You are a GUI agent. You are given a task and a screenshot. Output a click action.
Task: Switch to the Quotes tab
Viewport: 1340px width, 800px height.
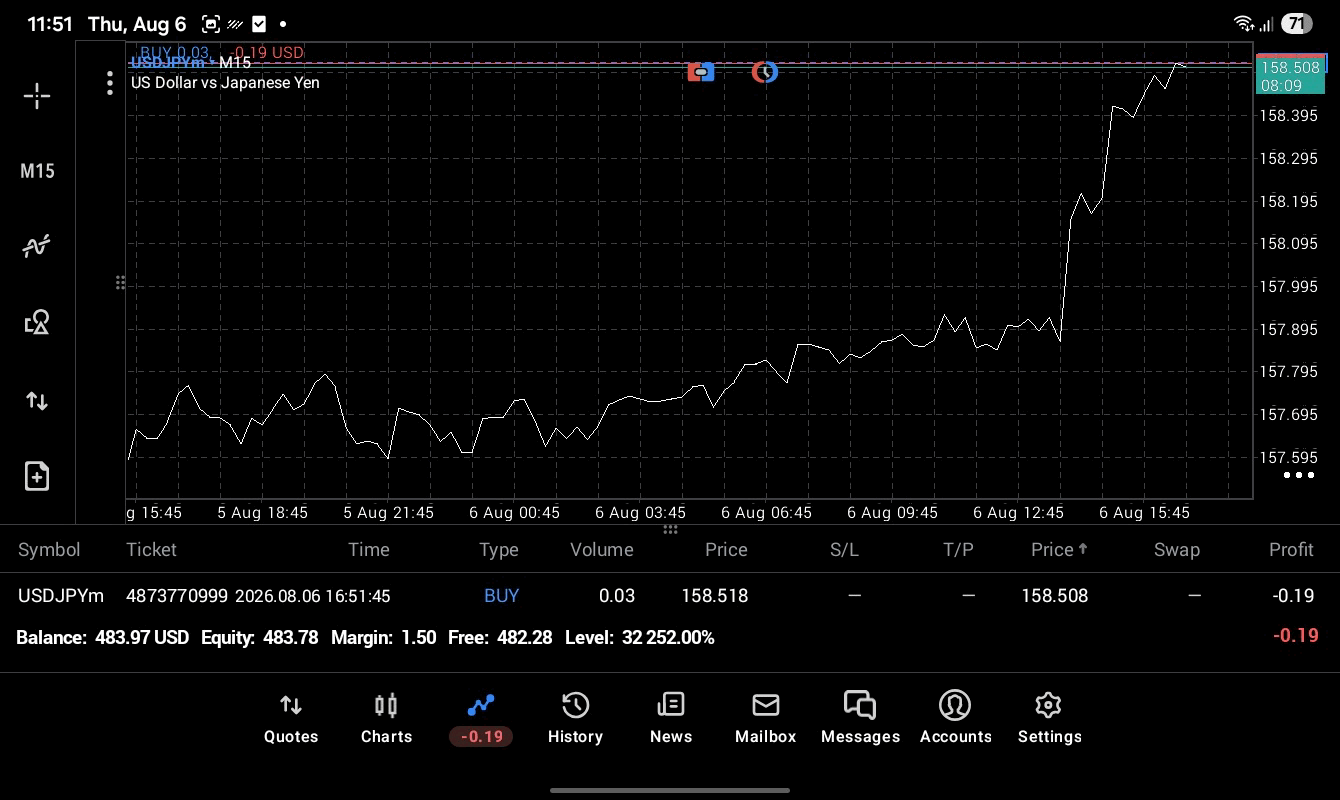291,719
